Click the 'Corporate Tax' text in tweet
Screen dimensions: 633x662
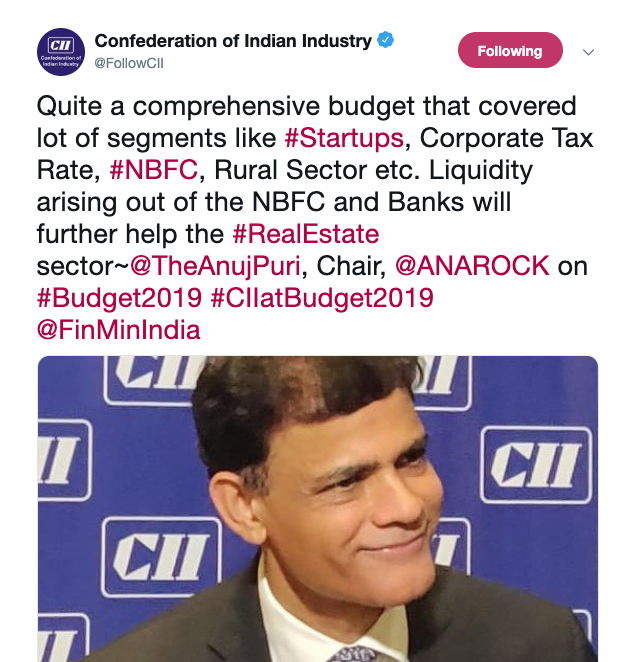coord(507,138)
